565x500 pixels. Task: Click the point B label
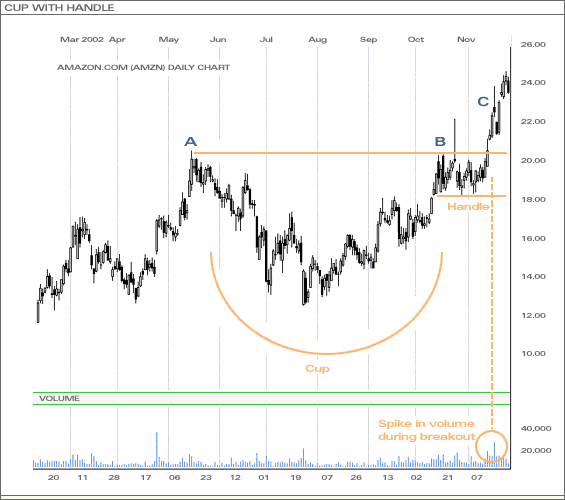click(x=440, y=142)
